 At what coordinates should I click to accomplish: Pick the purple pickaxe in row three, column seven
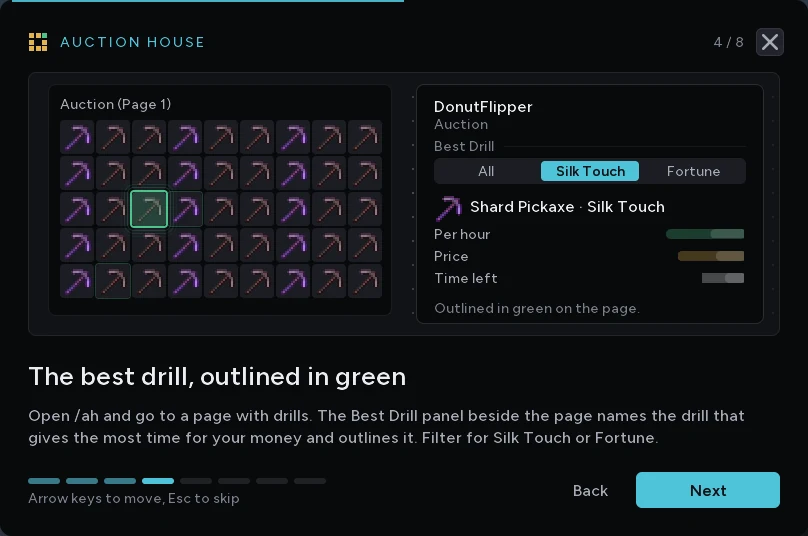click(x=293, y=209)
